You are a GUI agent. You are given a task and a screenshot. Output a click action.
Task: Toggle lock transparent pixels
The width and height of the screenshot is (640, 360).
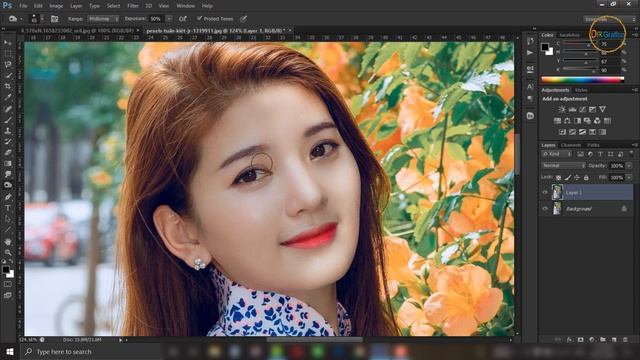(x=558, y=178)
